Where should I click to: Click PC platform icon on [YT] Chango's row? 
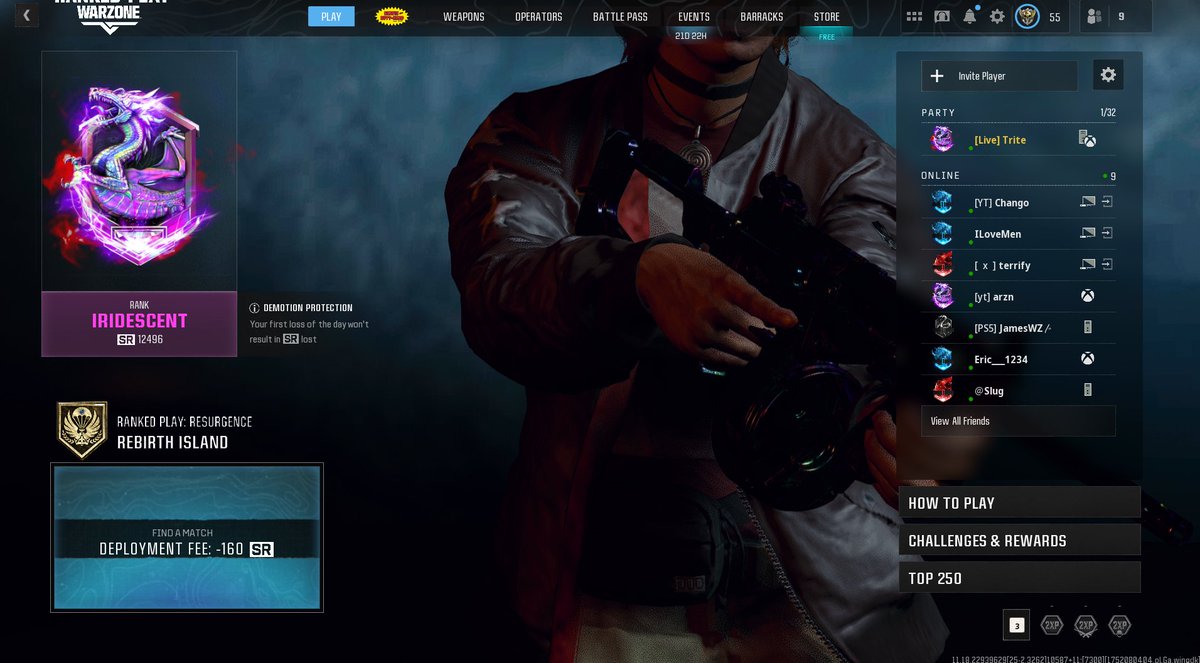tap(1088, 202)
